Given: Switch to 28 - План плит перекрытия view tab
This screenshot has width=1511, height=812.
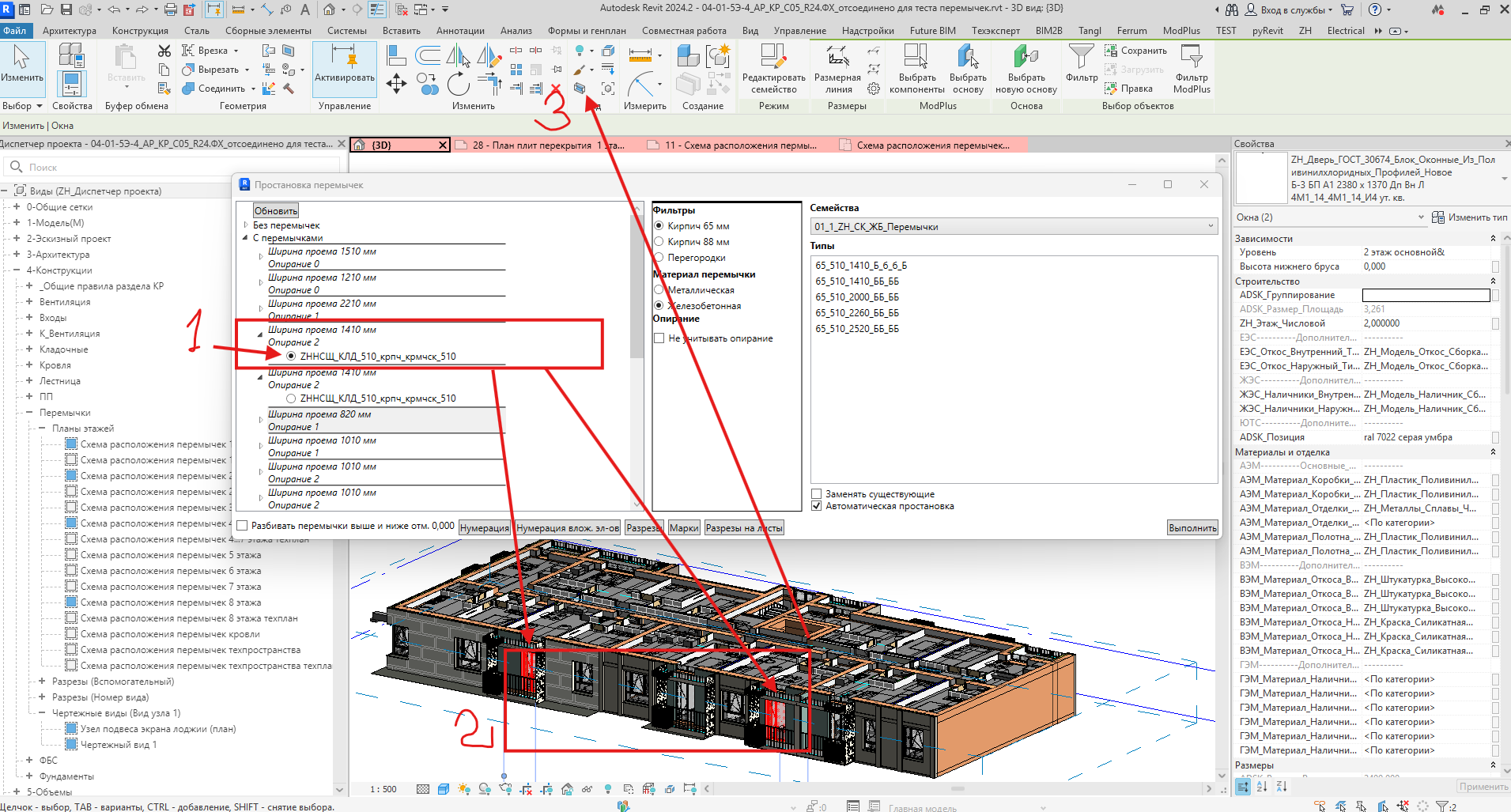Looking at the screenshot, I should click(547, 145).
